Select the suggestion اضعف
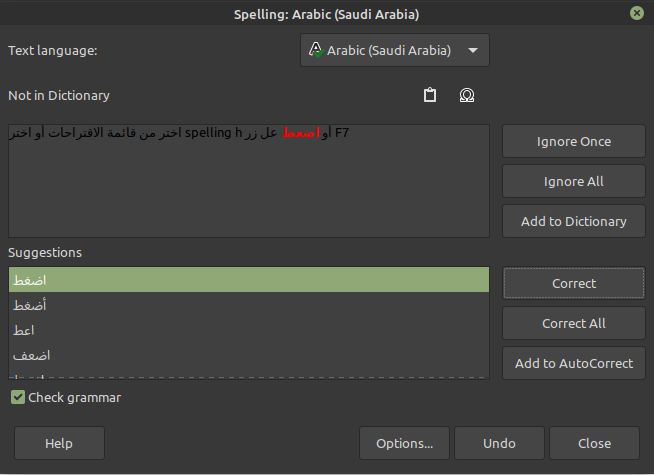 click(248, 355)
